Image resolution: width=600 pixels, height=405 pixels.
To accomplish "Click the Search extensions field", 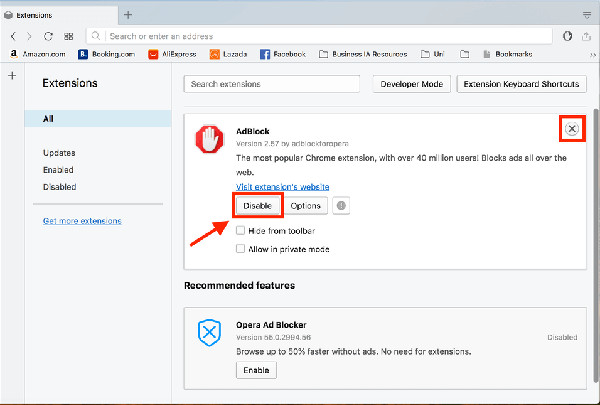I will (272, 84).
